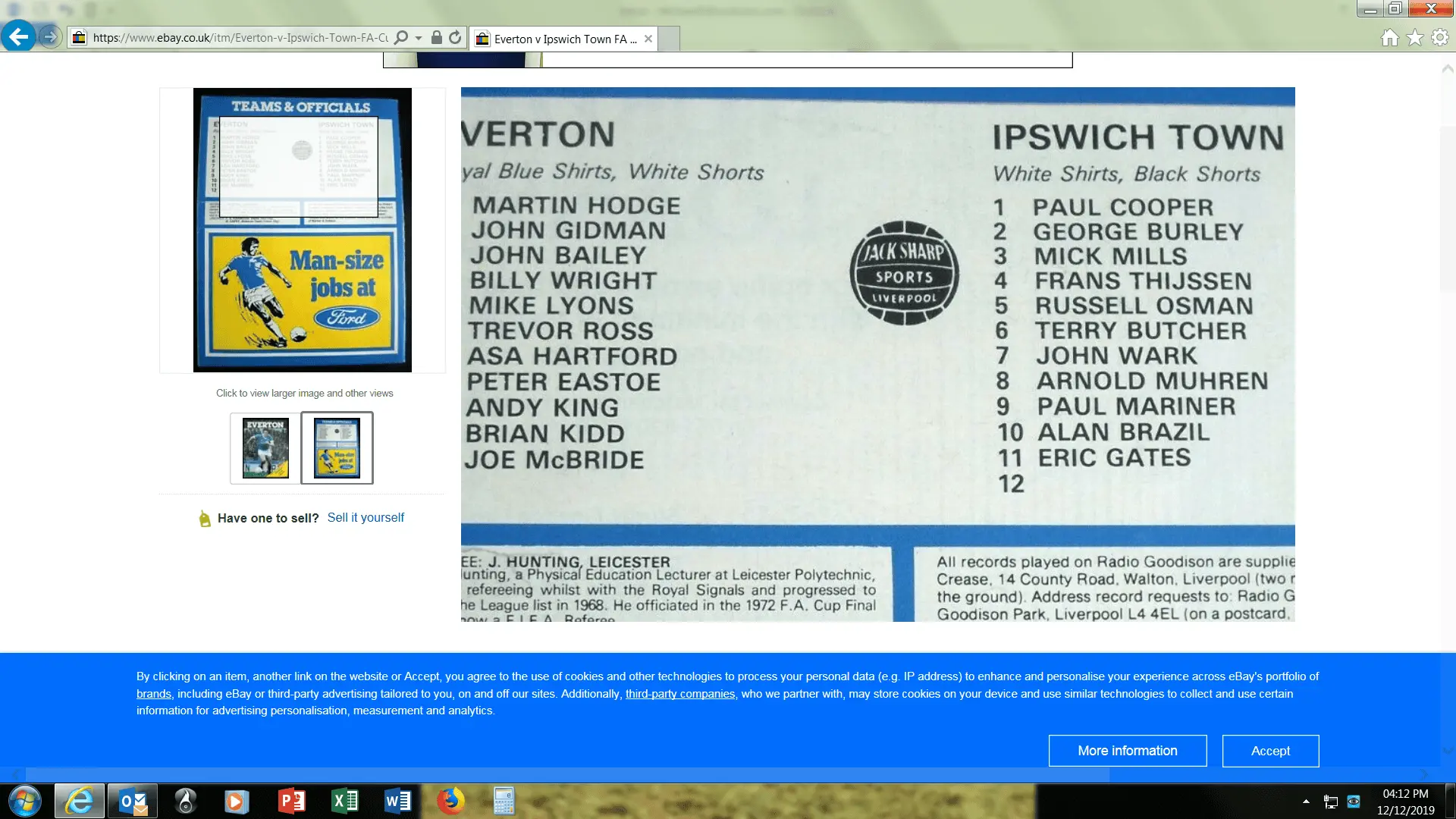Open the third-party companies link
Viewport: 1456px width, 819px height.
[x=679, y=694]
